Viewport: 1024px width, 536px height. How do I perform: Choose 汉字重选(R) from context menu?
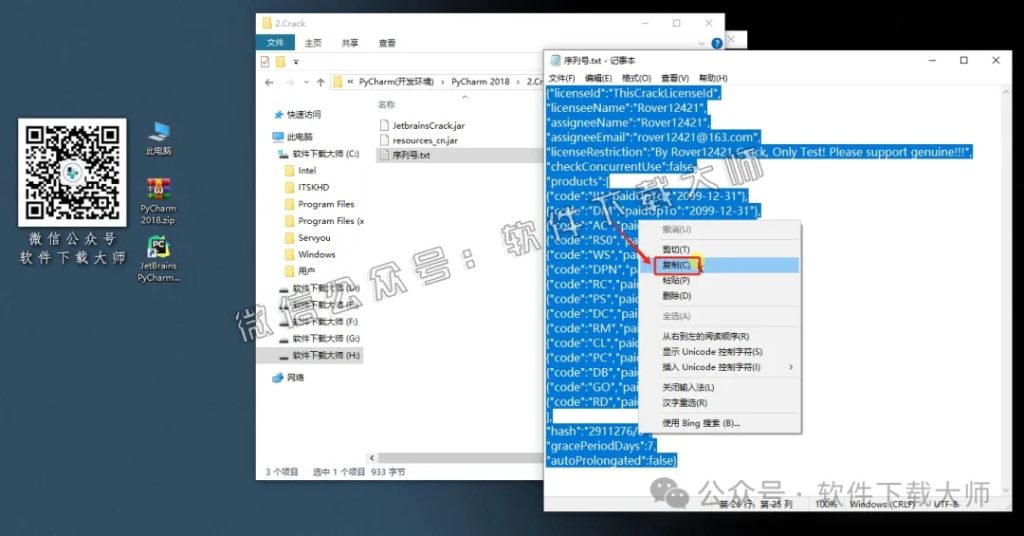tap(718, 403)
